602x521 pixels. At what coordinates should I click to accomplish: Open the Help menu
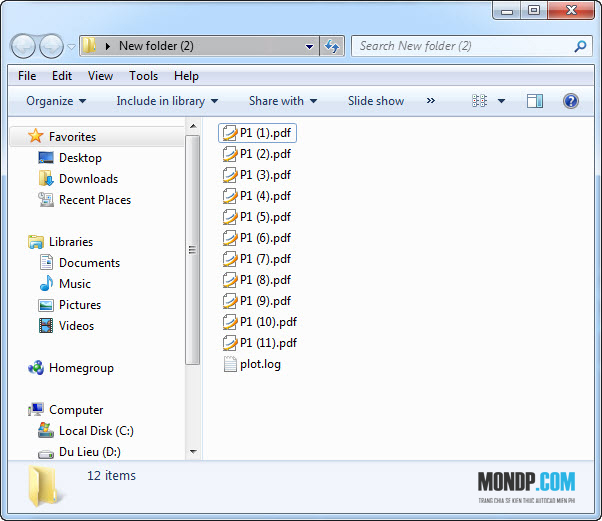(186, 76)
